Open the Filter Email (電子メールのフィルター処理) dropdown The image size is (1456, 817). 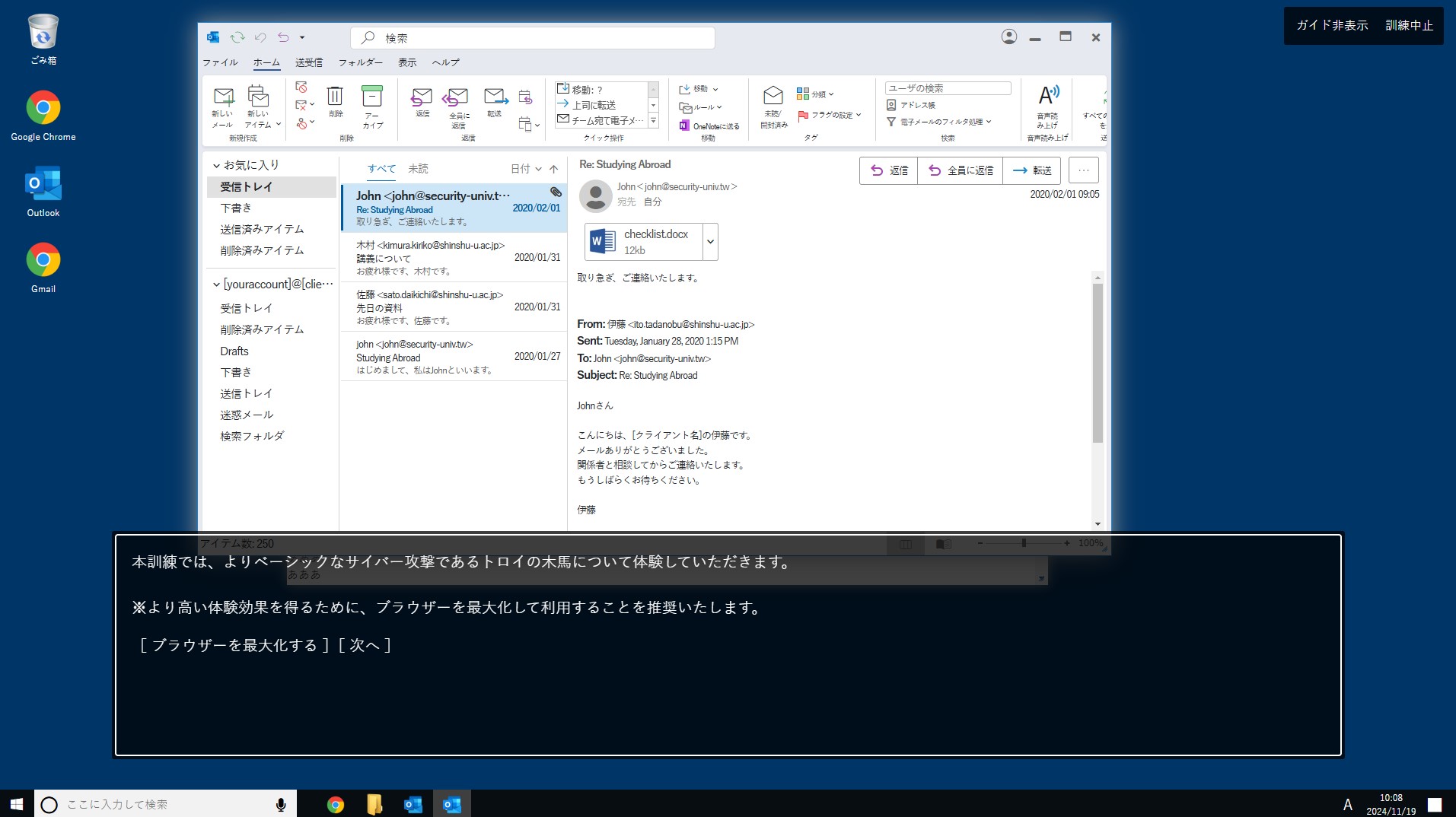click(x=939, y=122)
